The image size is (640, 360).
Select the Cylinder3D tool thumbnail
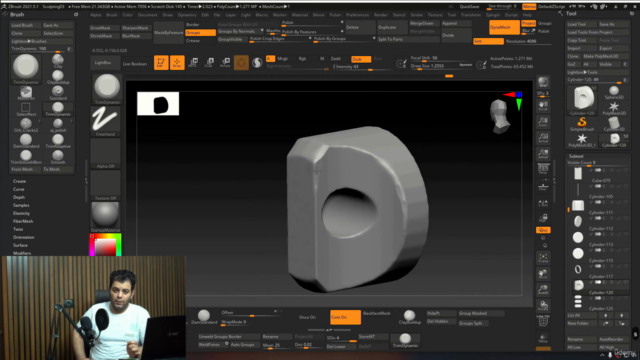point(614,124)
